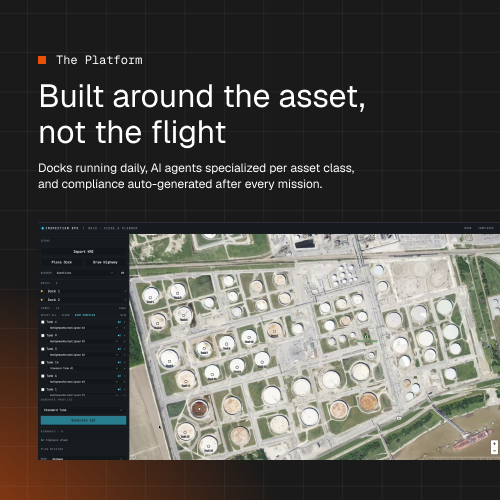Click the map zoom in plus button
500x500 pixels.
pyautogui.click(x=494, y=444)
